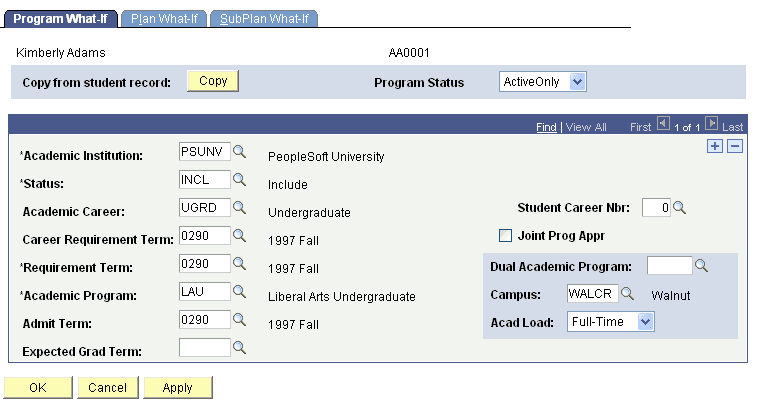Add a new row with plus icon
Viewport: 760px width, 403px height.
(714, 147)
